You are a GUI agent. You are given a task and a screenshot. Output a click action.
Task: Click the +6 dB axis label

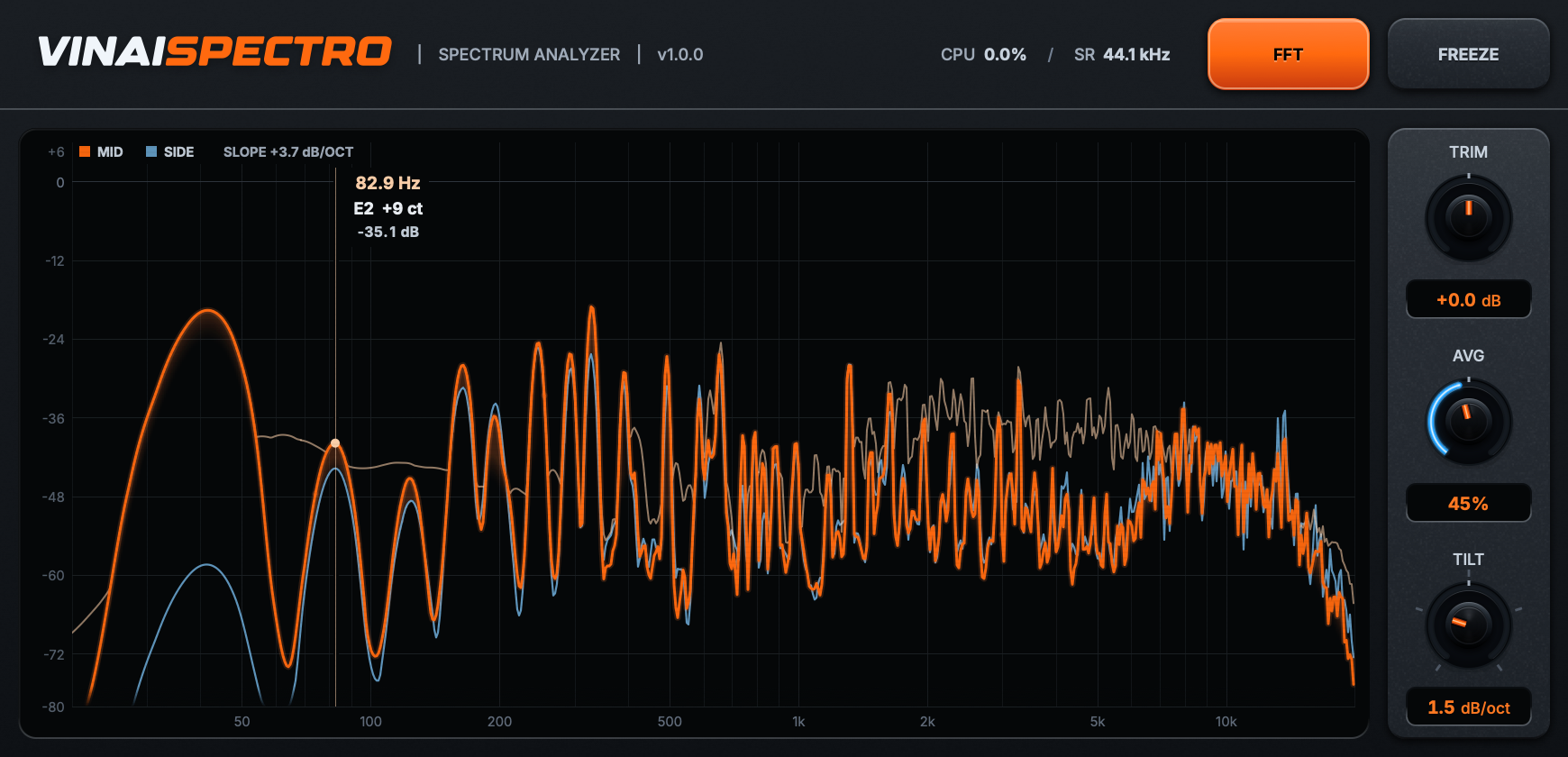56,151
